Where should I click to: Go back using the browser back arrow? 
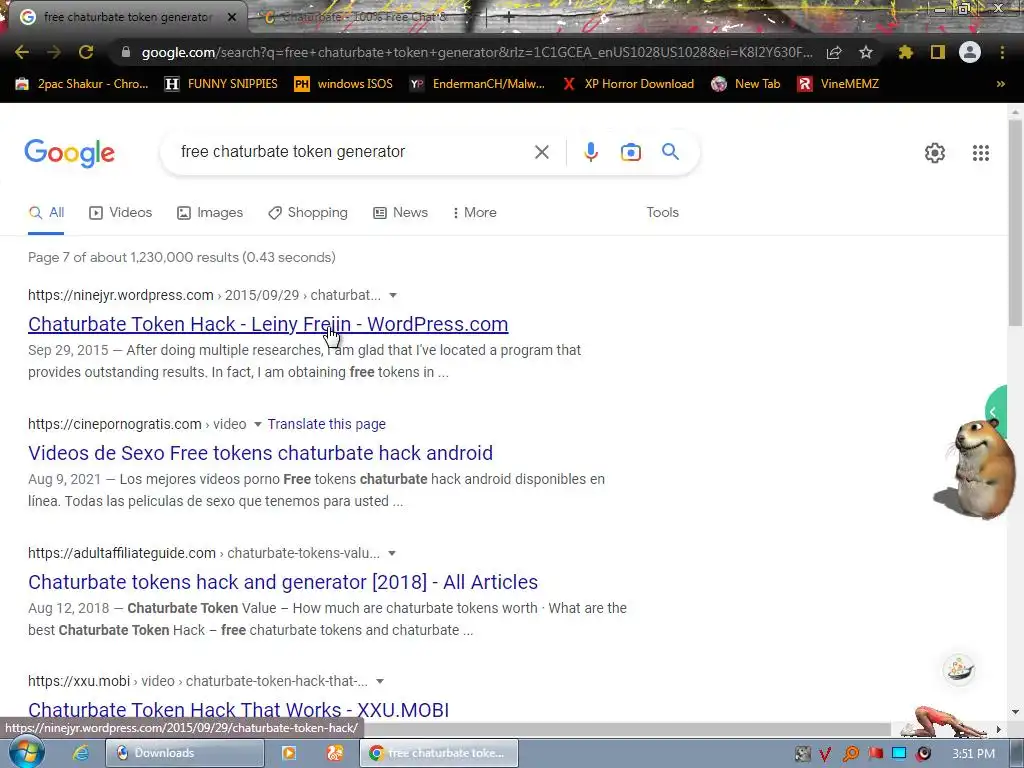[x=22, y=52]
